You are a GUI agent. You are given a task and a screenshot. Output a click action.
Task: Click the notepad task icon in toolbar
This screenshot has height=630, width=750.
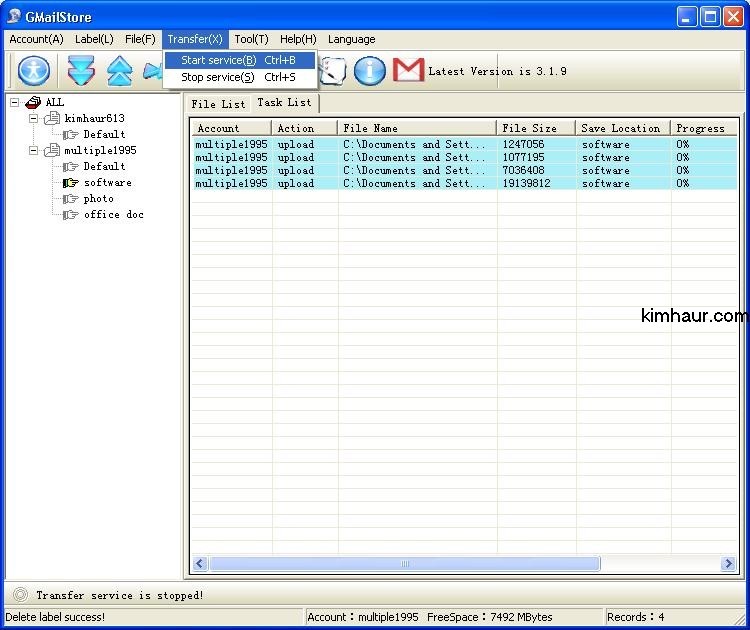pos(332,70)
